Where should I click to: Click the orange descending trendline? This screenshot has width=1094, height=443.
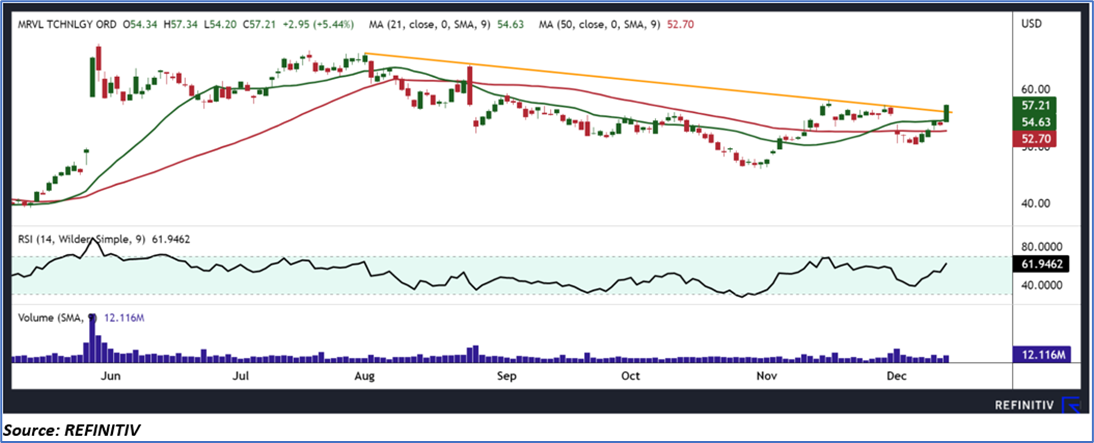point(659,82)
